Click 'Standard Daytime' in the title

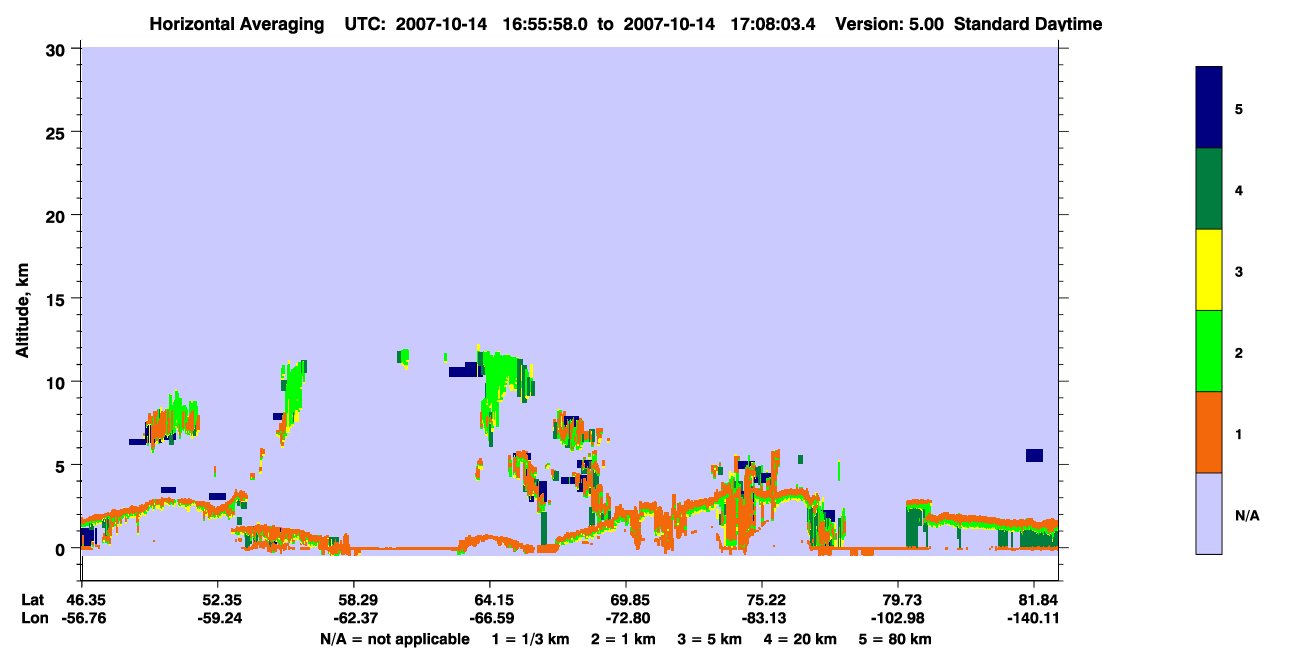pos(1028,24)
